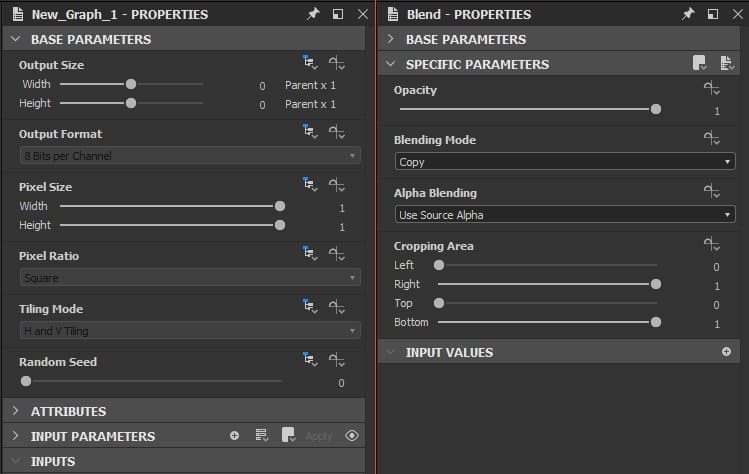Viewport: 749px width, 474px height.
Task: Click the Cropping Area Left value field
Action: (716, 267)
